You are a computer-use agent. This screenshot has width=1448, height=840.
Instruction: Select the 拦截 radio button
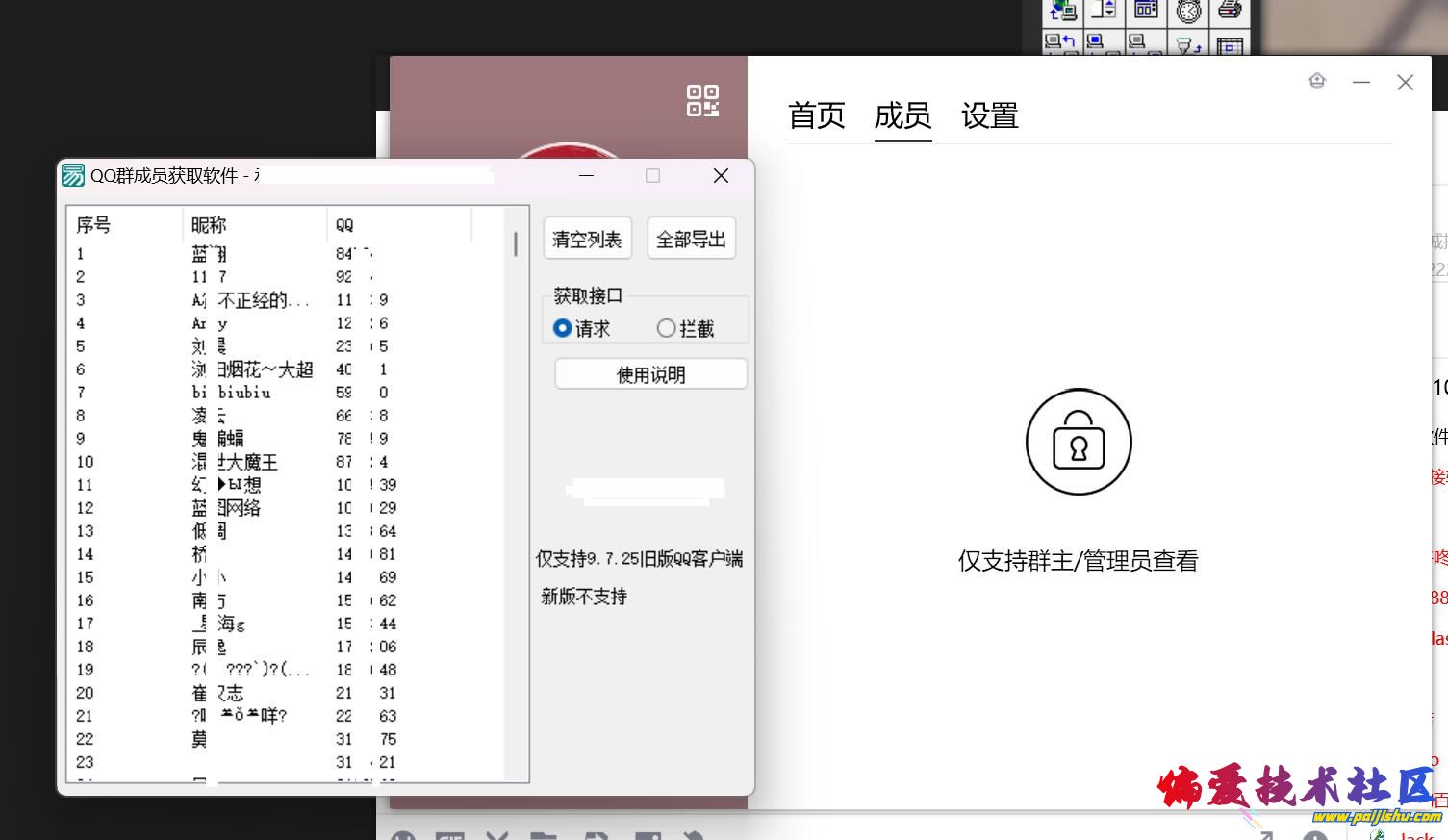tap(666, 328)
